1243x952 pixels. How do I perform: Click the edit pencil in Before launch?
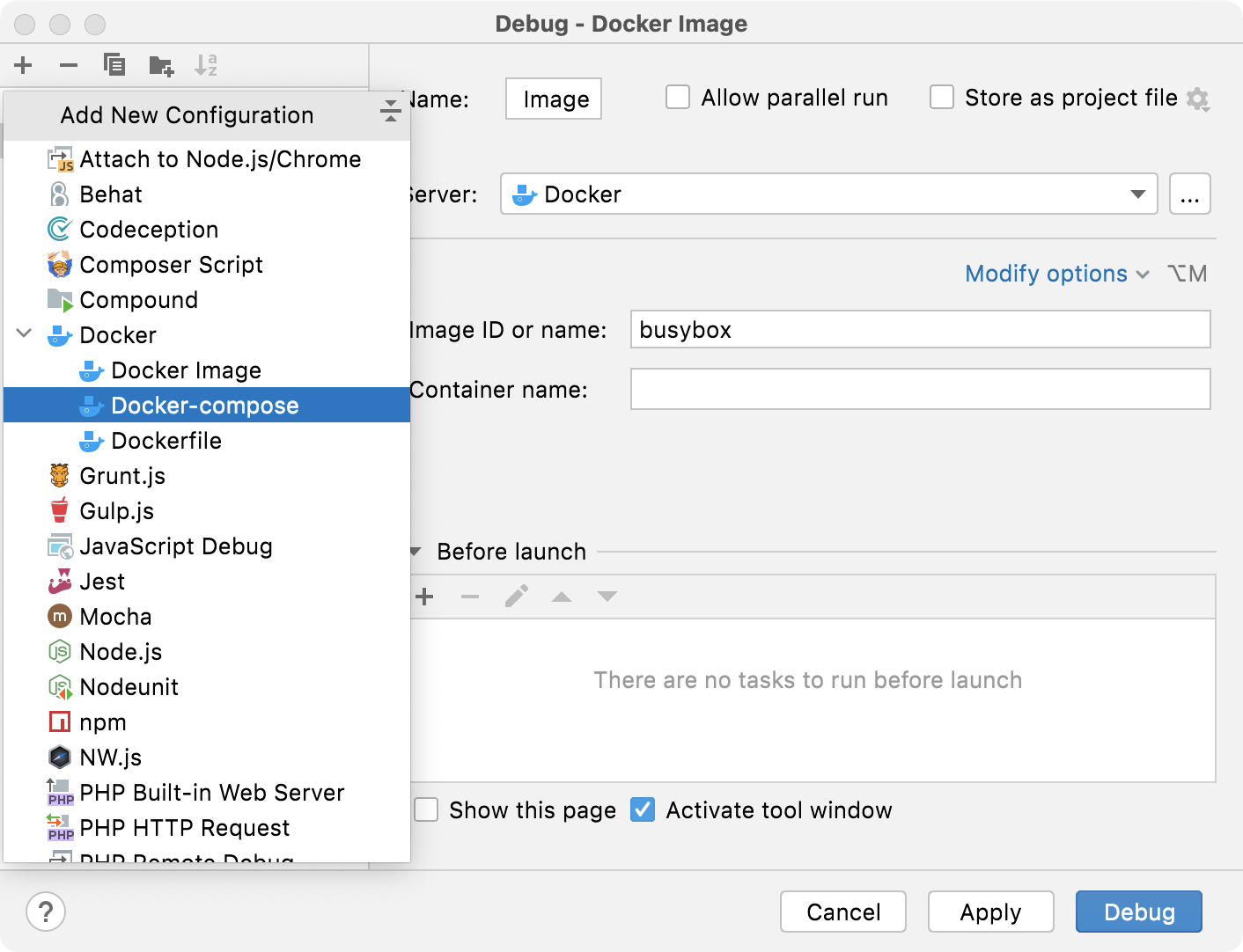[x=517, y=597]
